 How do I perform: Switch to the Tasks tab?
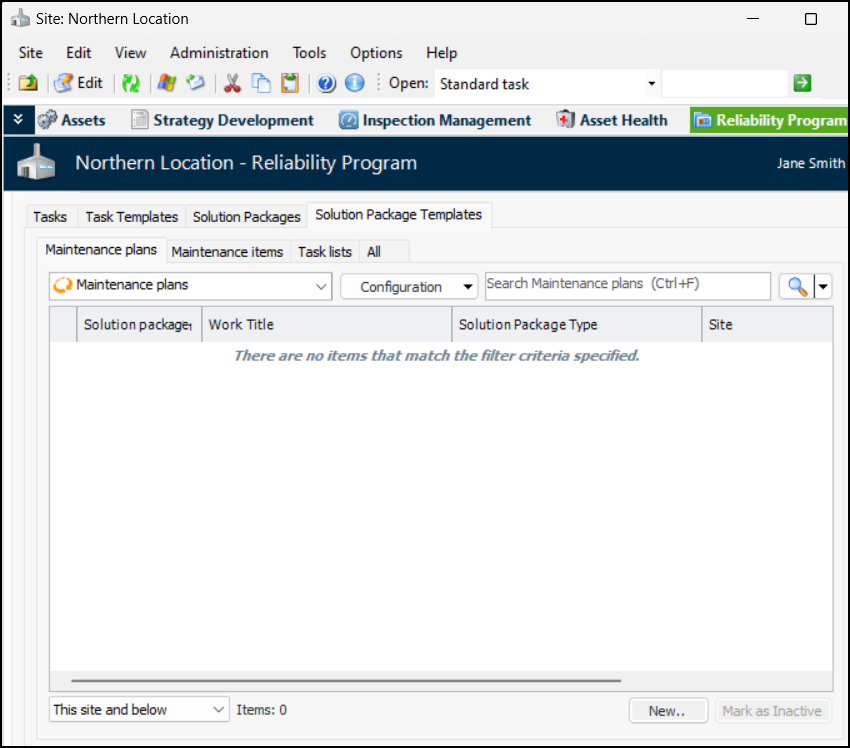pos(50,216)
